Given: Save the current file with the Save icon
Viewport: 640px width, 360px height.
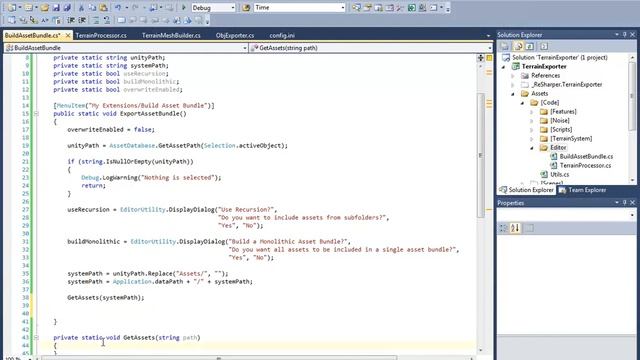Looking at the screenshot, I should pyautogui.click(x=56, y=7).
